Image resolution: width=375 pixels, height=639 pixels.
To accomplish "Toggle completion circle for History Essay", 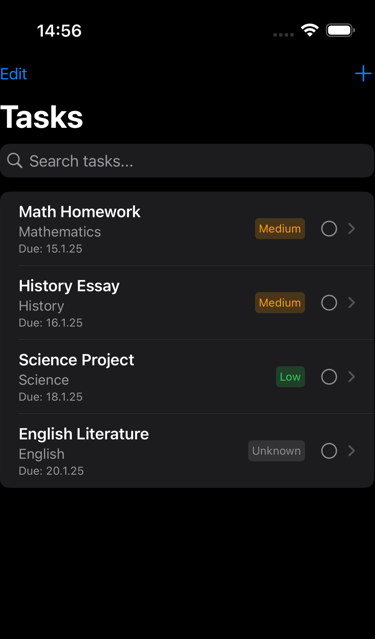I will point(329,303).
